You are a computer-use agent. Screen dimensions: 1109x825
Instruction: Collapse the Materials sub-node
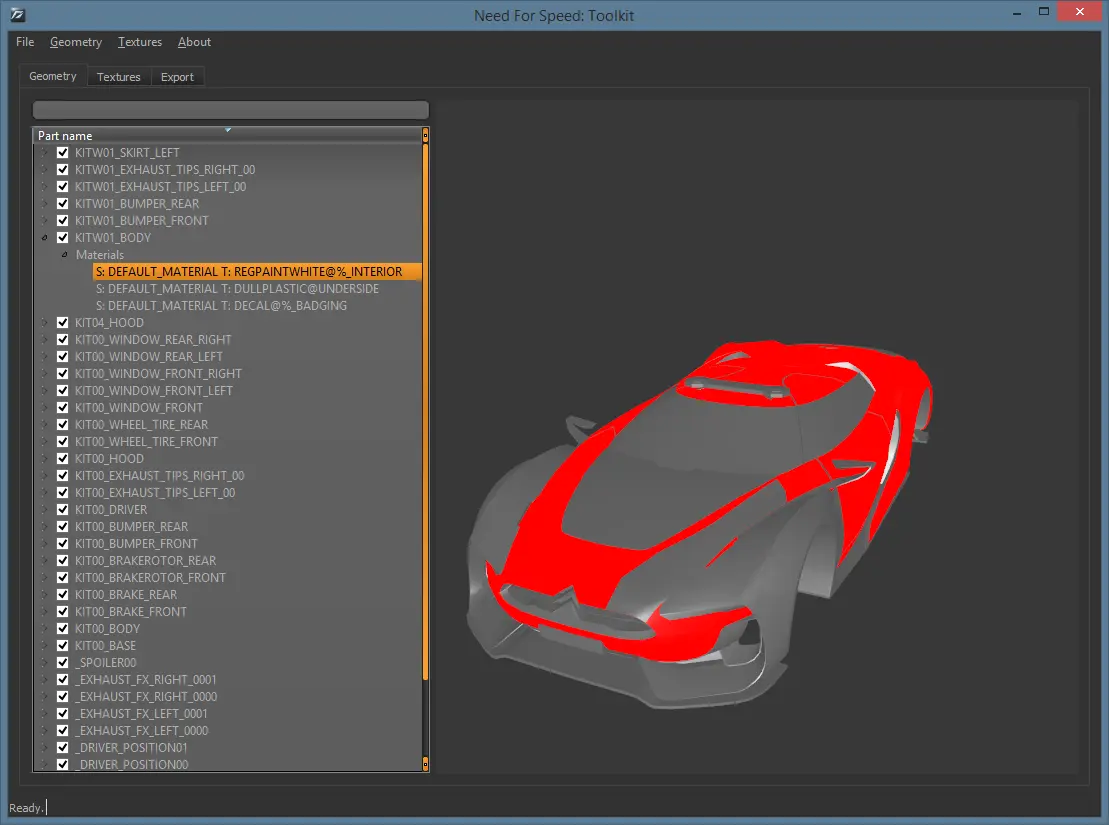pyautogui.click(x=64, y=255)
